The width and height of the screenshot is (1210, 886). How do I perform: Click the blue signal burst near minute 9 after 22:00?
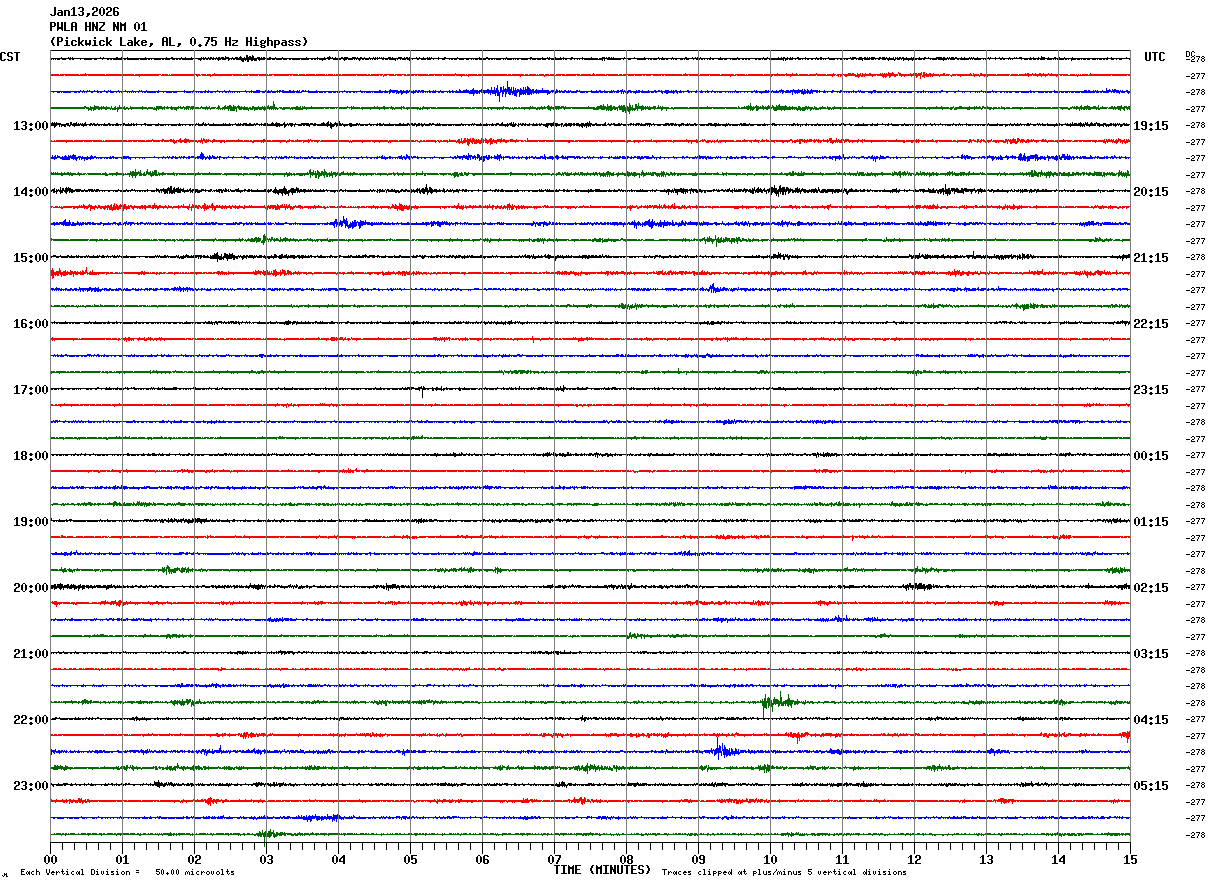(x=726, y=749)
